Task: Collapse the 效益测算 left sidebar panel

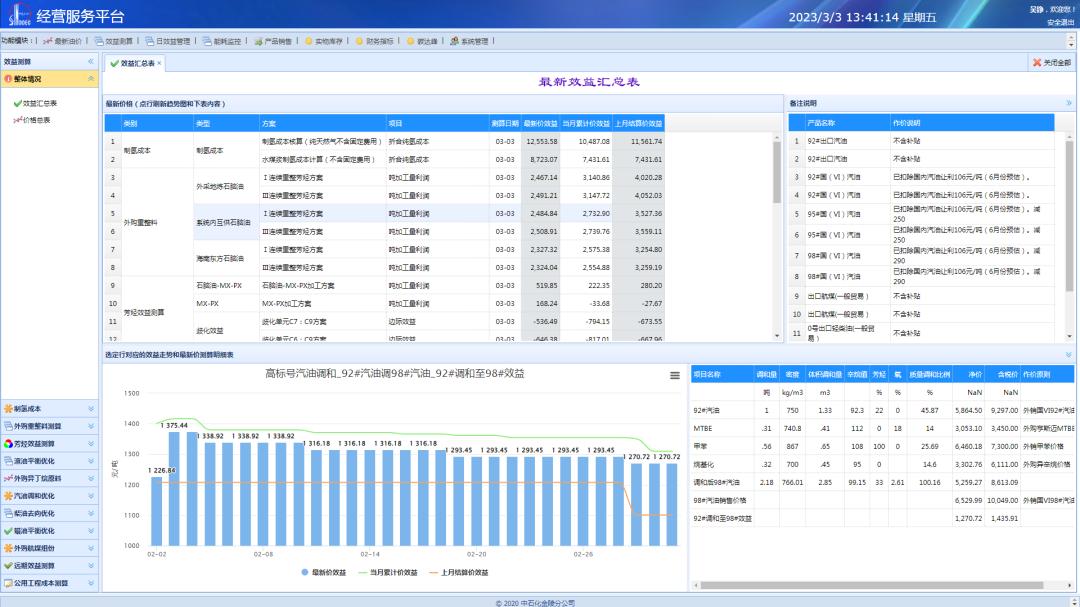Action: 91,62
